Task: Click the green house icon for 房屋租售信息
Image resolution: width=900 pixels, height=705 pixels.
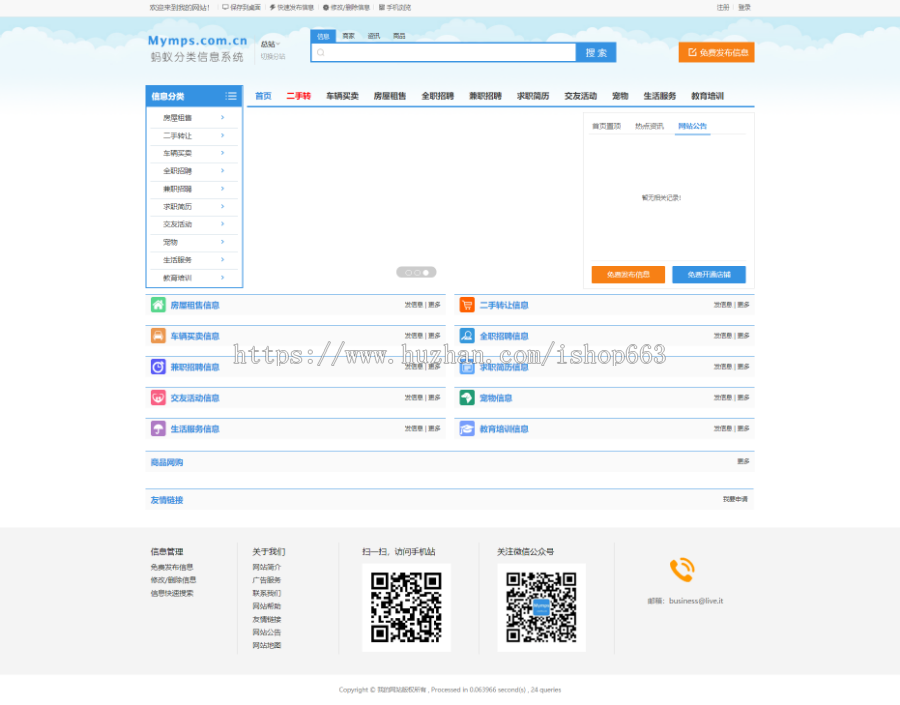Action: (x=158, y=305)
